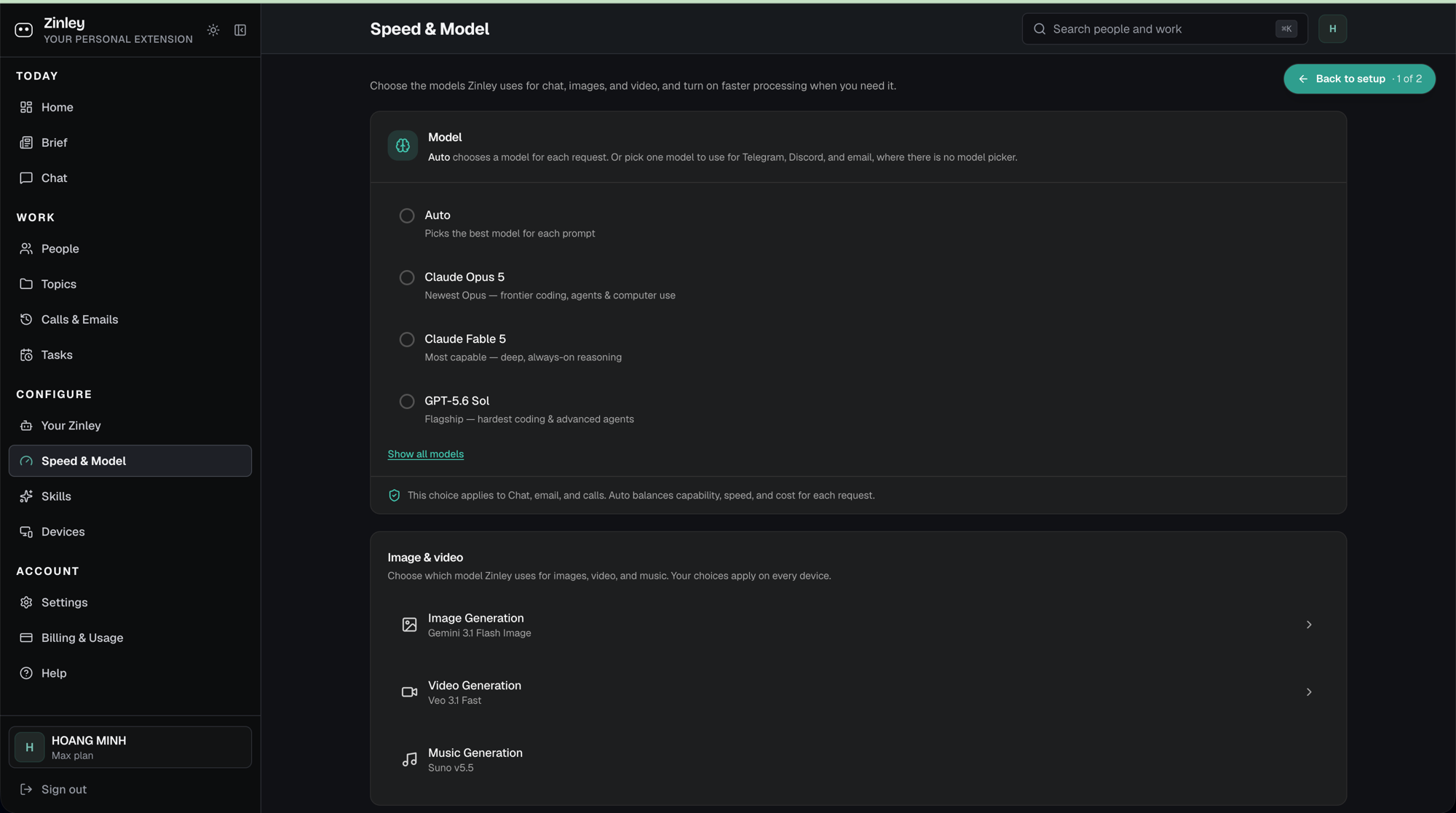Click the Zinley robot logo icon
This screenshot has height=813, width=1456.
tap(24, 30)
